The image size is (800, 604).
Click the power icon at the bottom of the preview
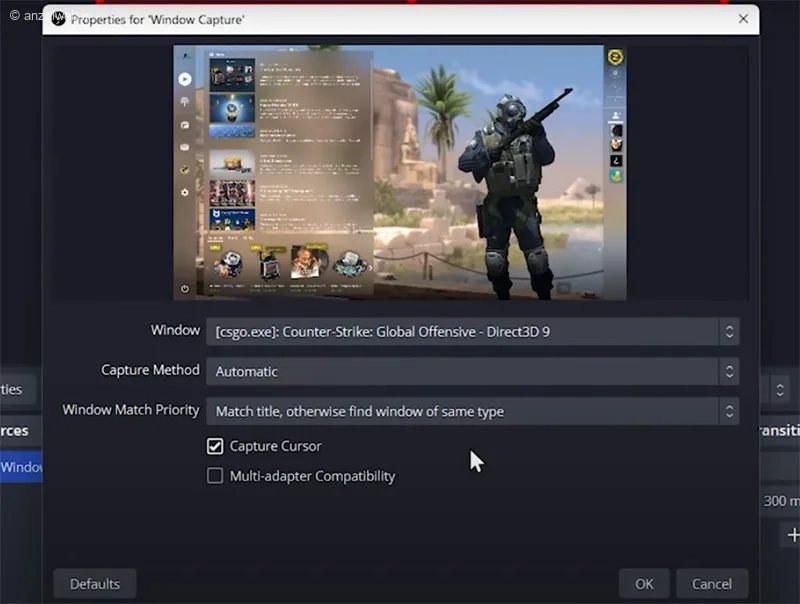(185, 288)
